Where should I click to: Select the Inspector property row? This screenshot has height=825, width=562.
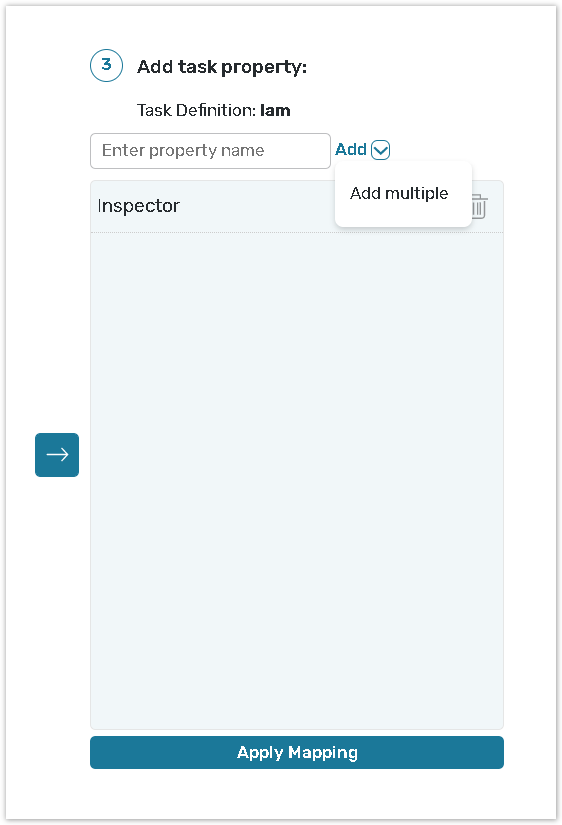coord(297,206)
